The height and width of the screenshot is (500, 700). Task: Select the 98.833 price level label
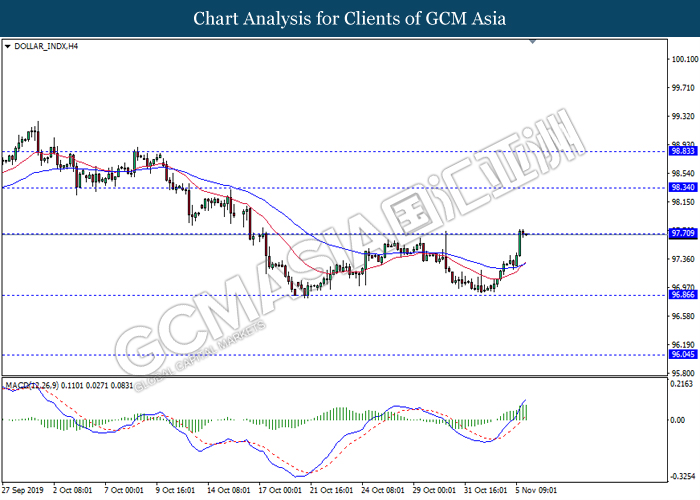[683, 151]
